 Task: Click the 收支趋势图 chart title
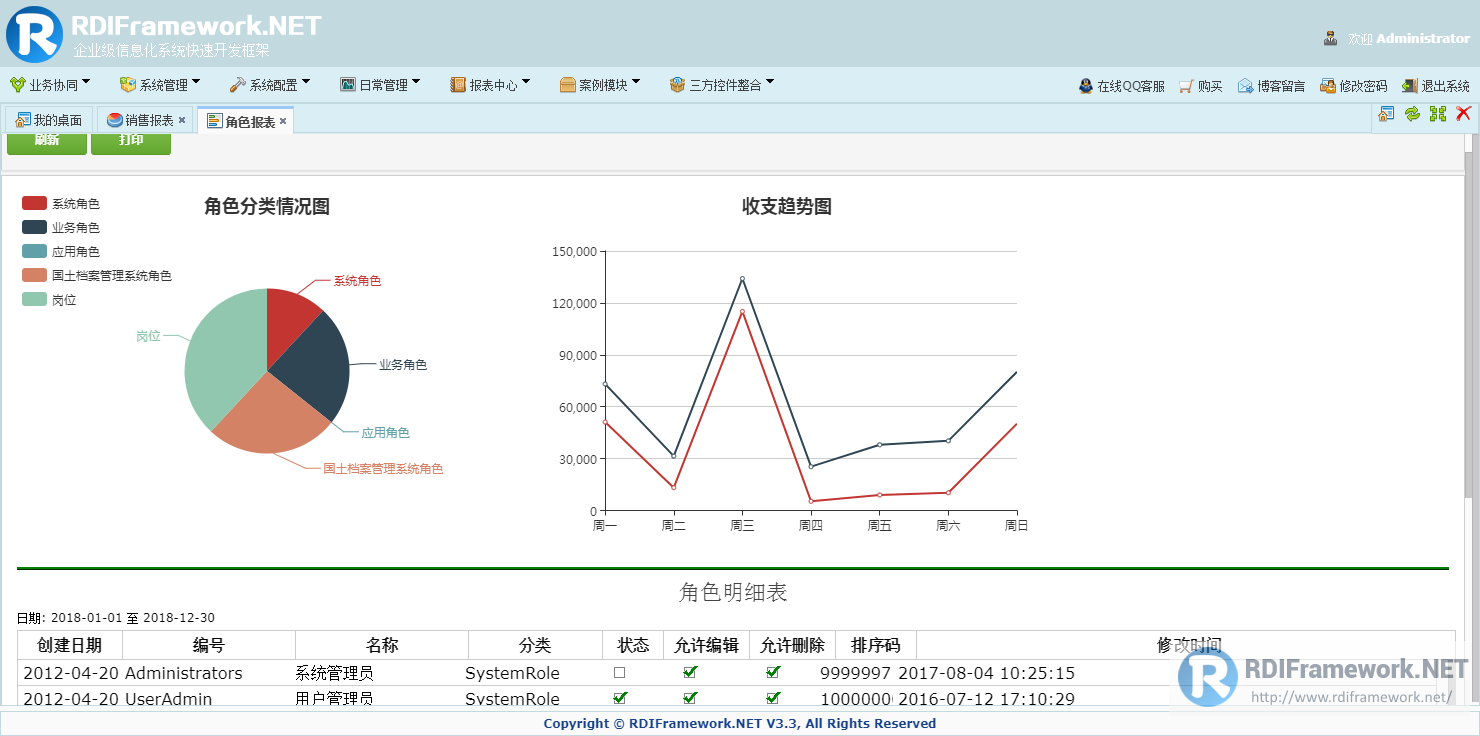[x=787, y=207]
